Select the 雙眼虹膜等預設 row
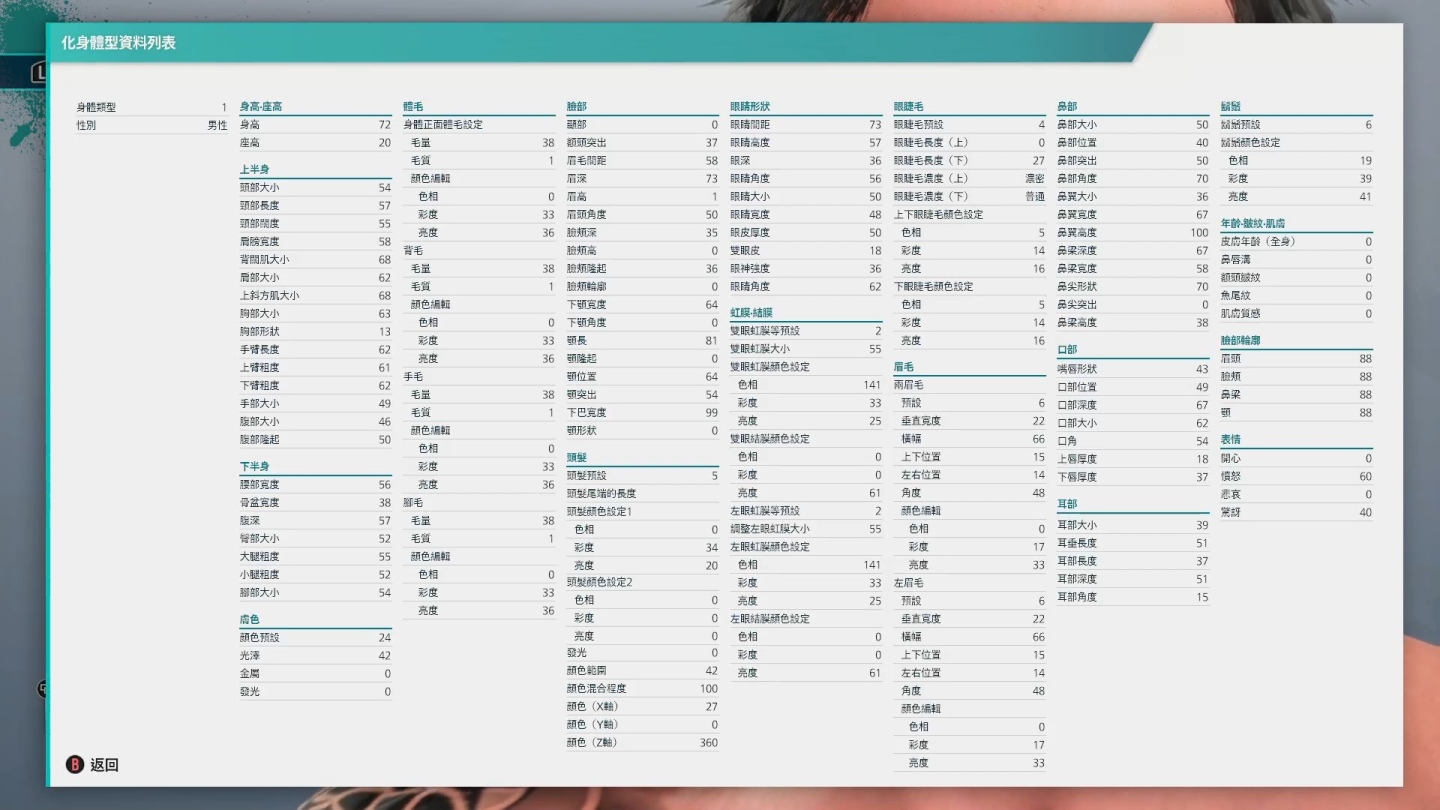The width and height of the screenshot is (1440, 810). coord(806,331)
